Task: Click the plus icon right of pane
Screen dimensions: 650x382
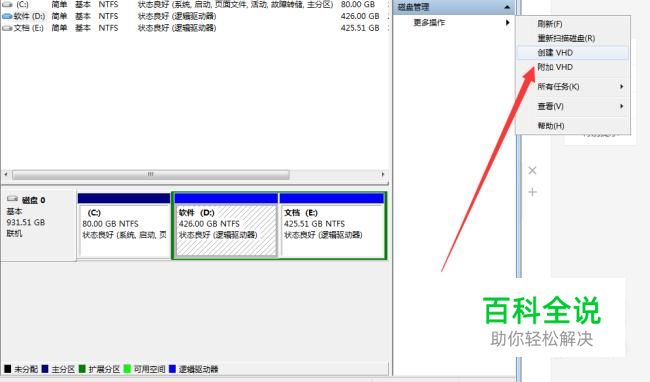Action: pos(532,192)
